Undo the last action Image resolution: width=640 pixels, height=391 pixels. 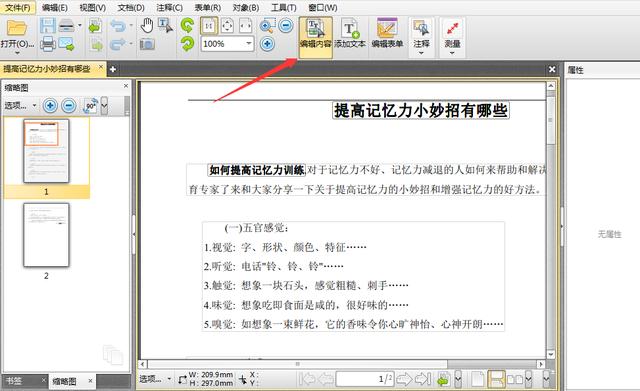coord(118,26)
